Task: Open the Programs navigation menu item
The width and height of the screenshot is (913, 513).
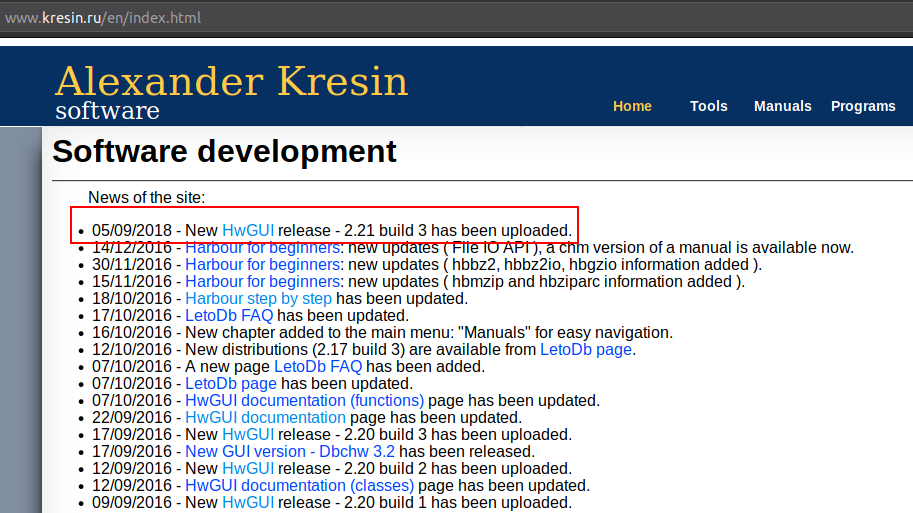Action: tap(863, 106)
